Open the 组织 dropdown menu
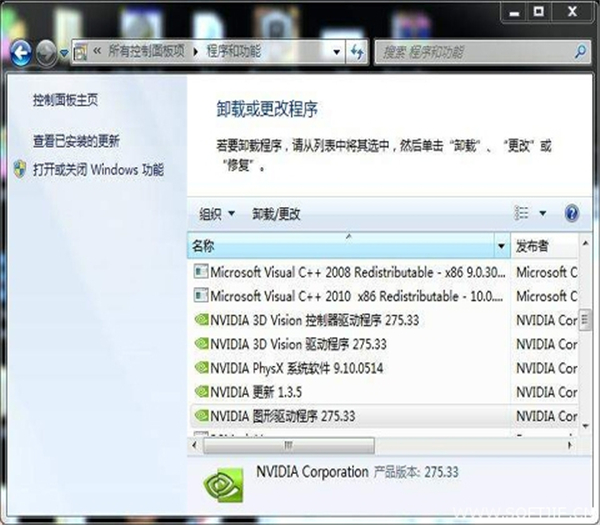600x525 pixels. point(217,214)
